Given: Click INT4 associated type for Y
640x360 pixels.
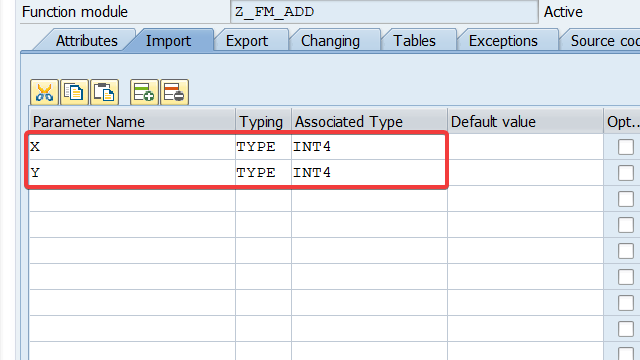Looking at the screenshot, I should (369, 173).
